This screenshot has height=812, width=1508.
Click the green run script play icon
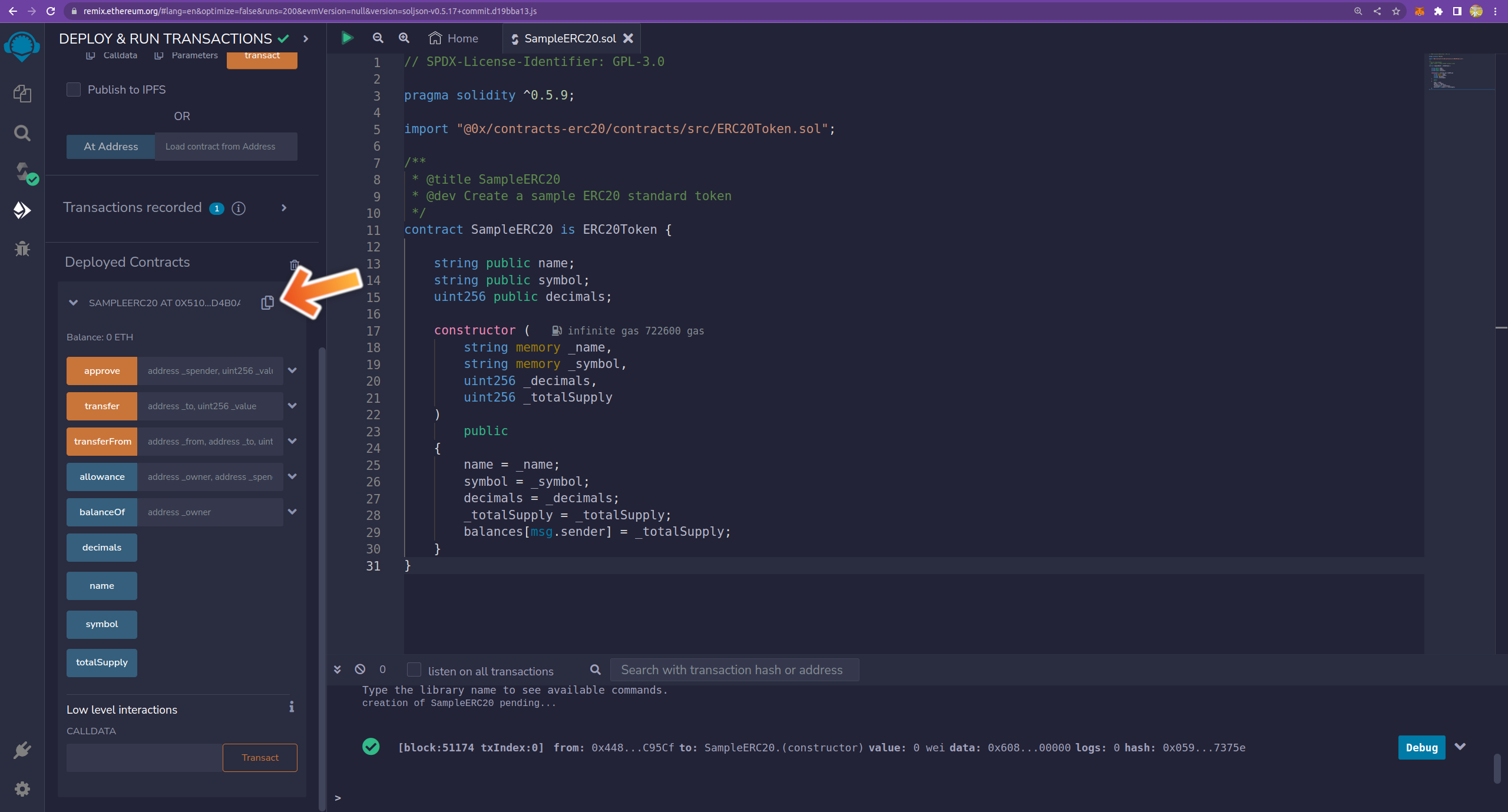(x=347, y=38)
